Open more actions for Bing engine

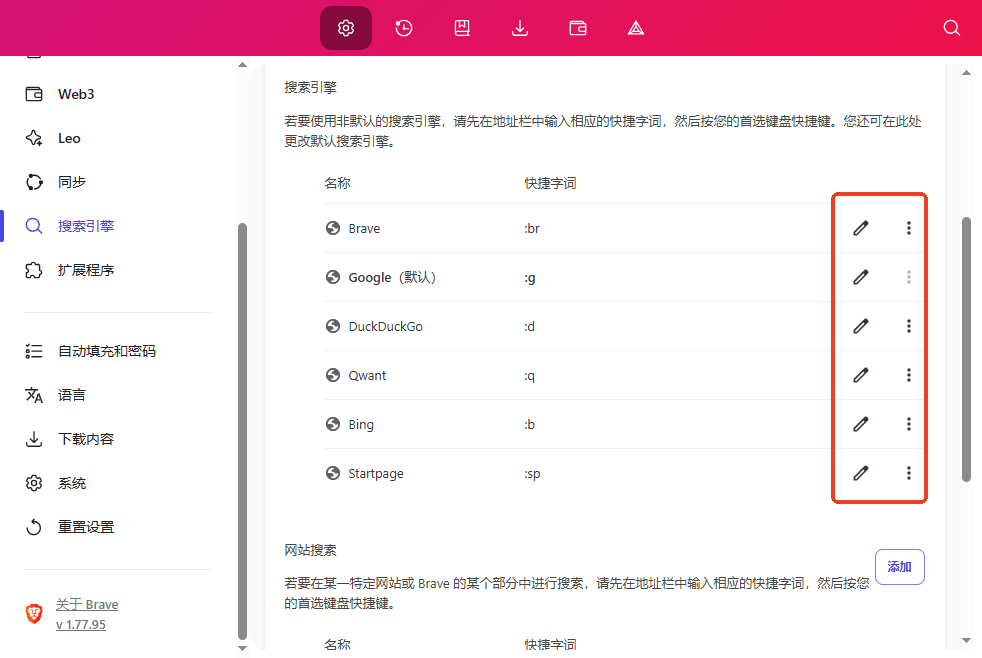pos(909,424)
